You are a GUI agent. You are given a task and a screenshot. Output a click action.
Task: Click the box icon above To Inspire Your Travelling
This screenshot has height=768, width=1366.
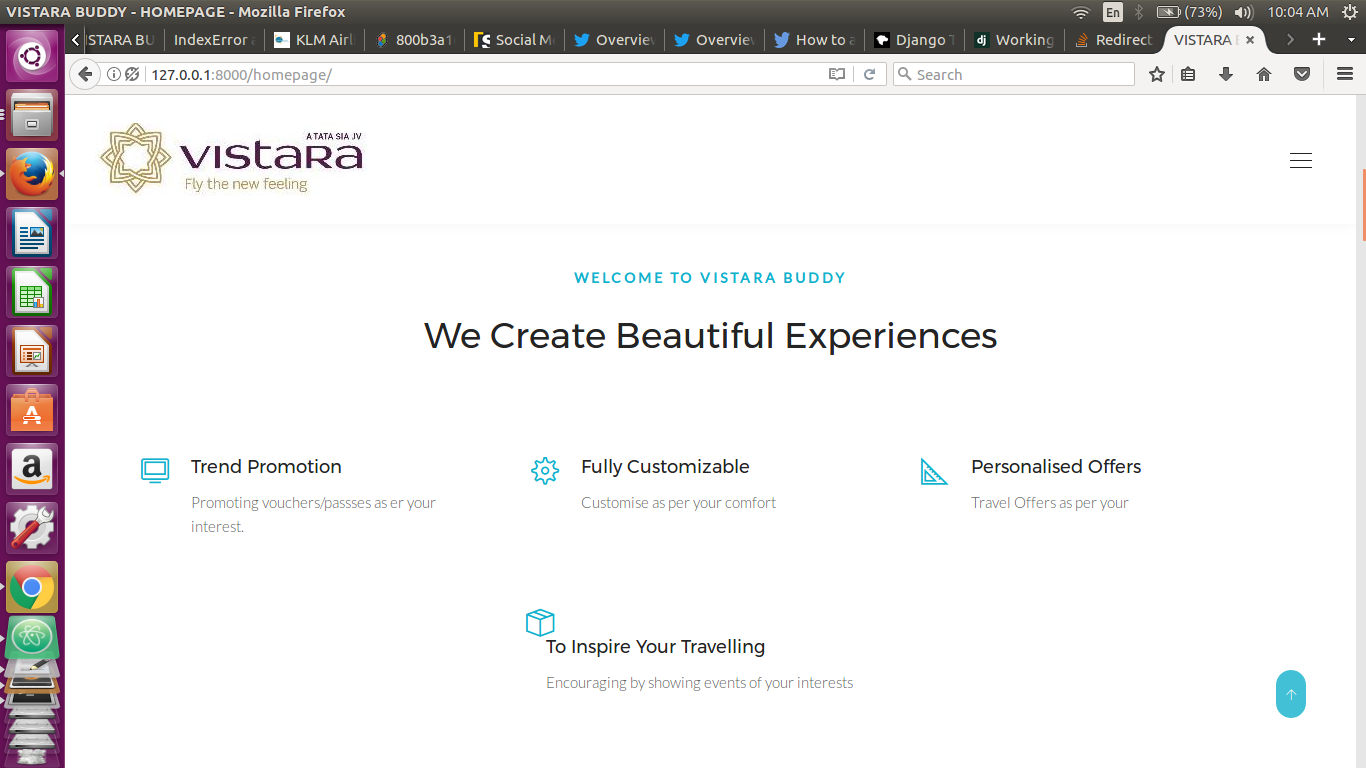(540, 623)
